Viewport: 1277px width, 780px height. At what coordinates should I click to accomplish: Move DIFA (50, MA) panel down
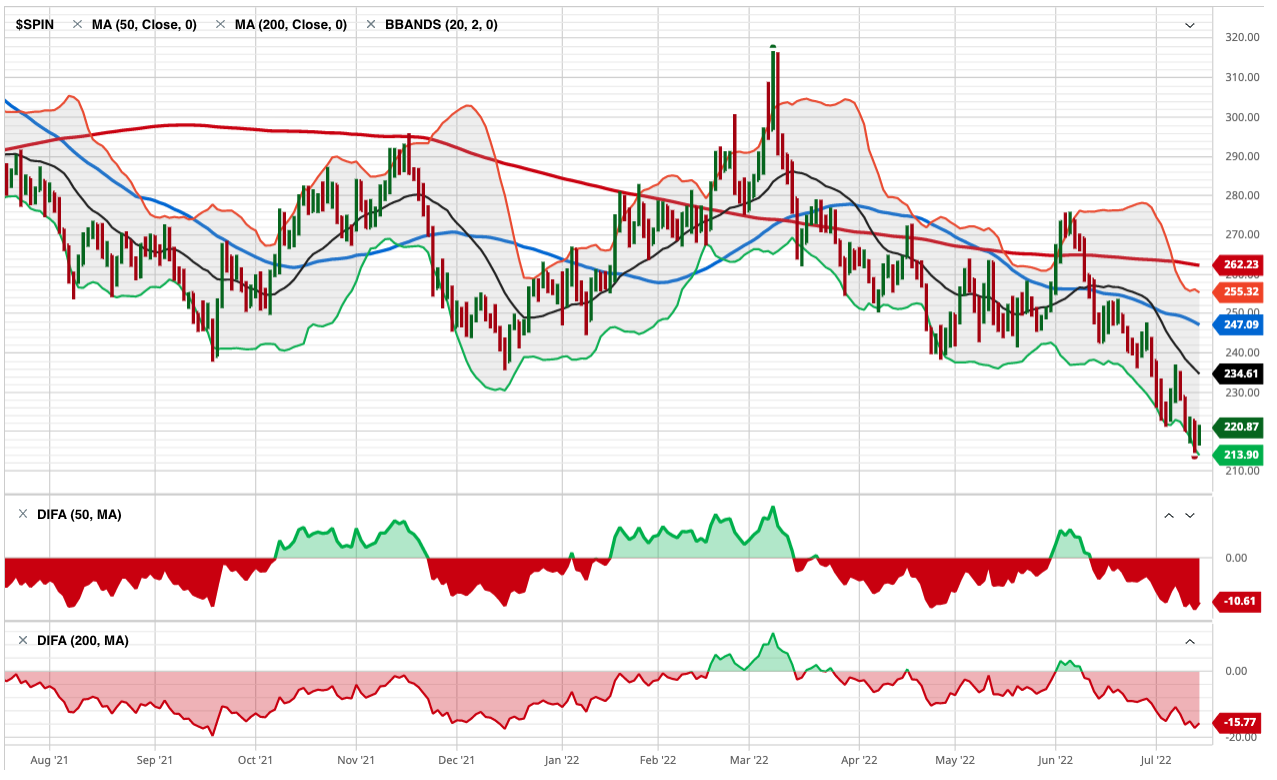point(1190,515)
